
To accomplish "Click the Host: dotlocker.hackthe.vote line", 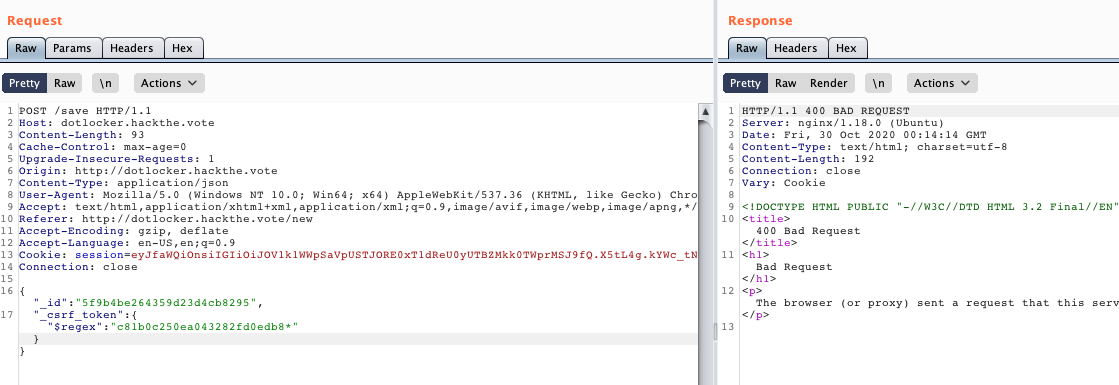I will pyautogui.click(x=116, y=123).
